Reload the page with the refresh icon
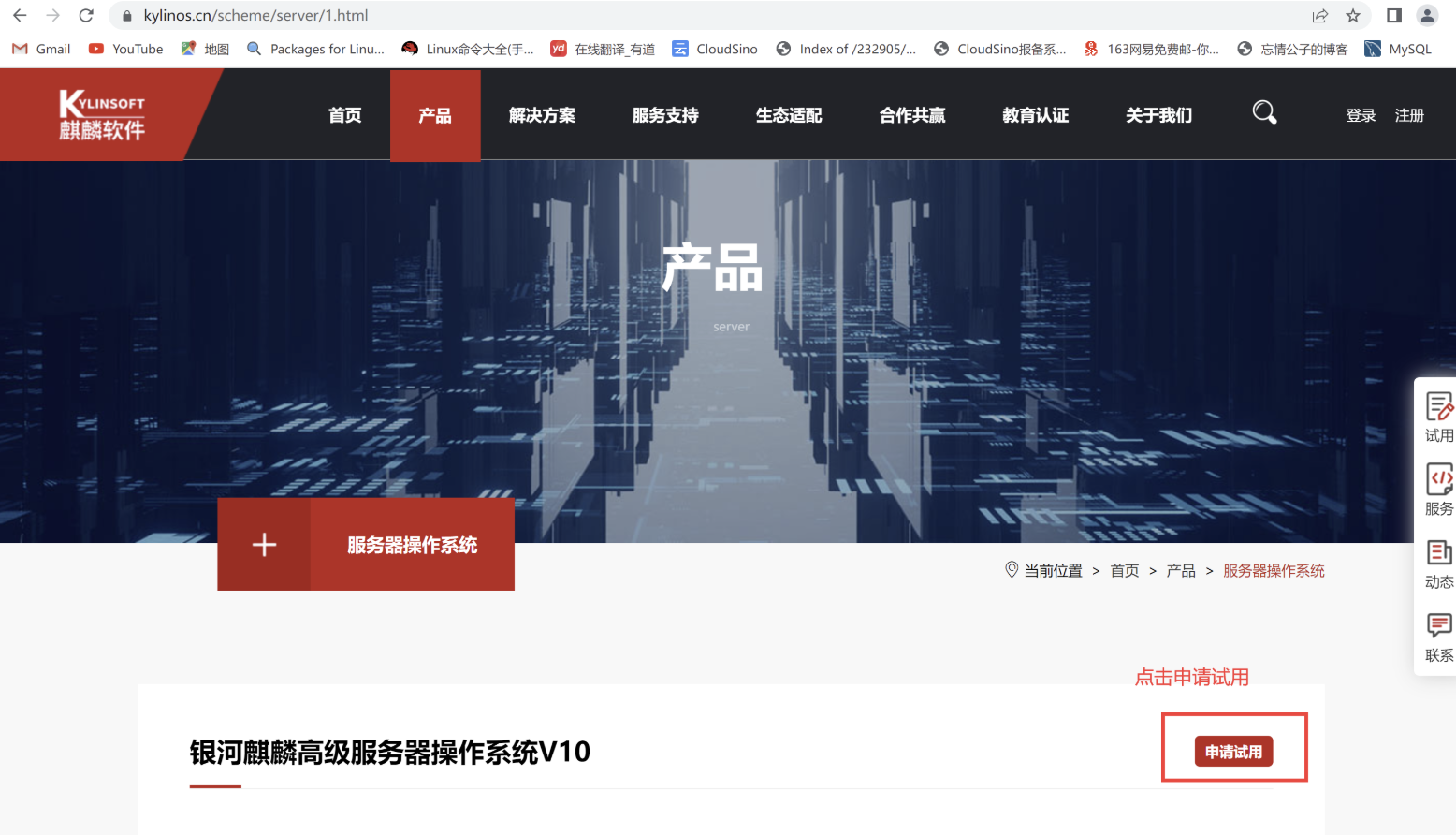 click(x=86, y=15)
